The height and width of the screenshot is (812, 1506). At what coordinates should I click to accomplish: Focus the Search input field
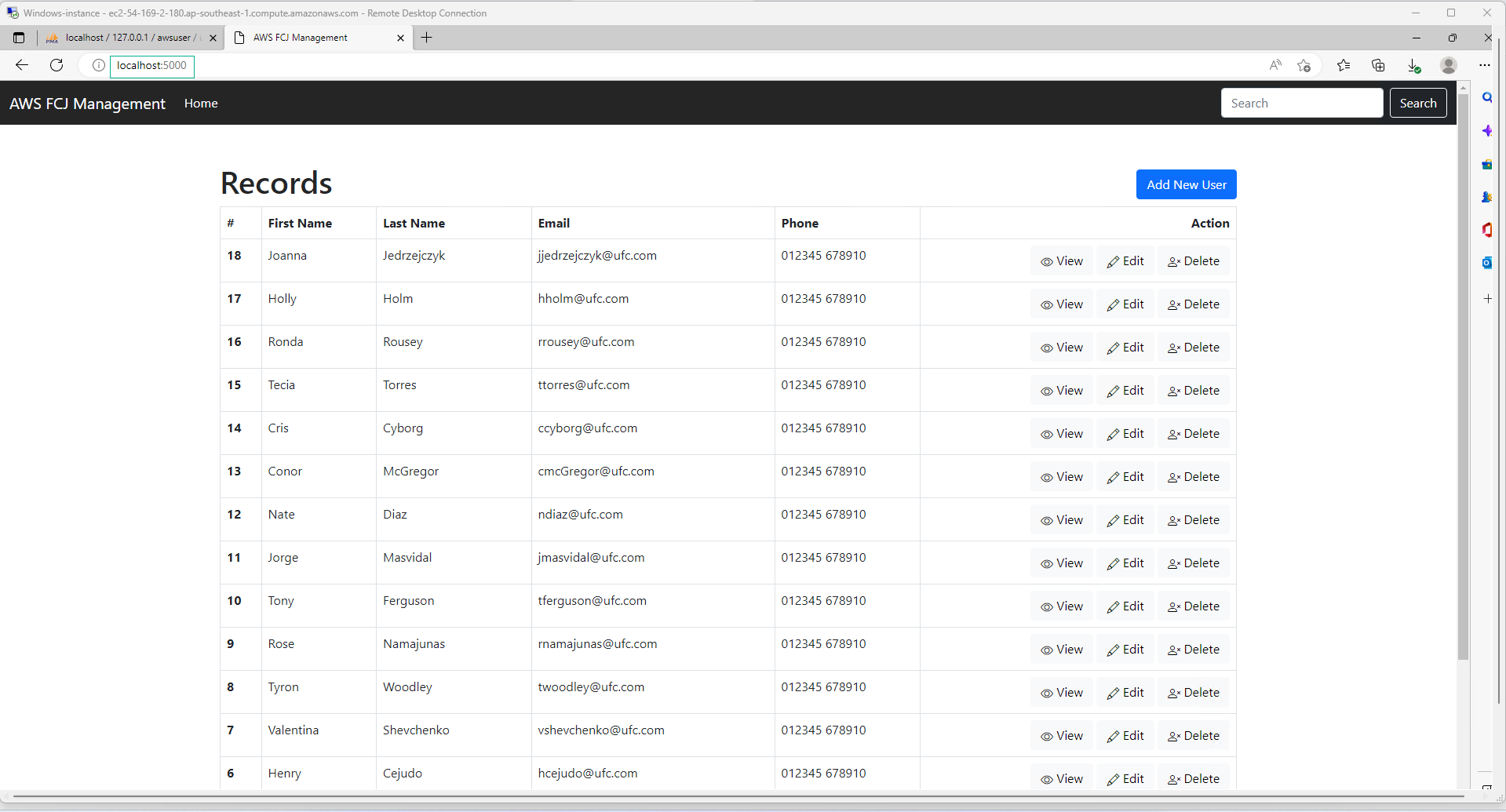[x=1301, y=103]
